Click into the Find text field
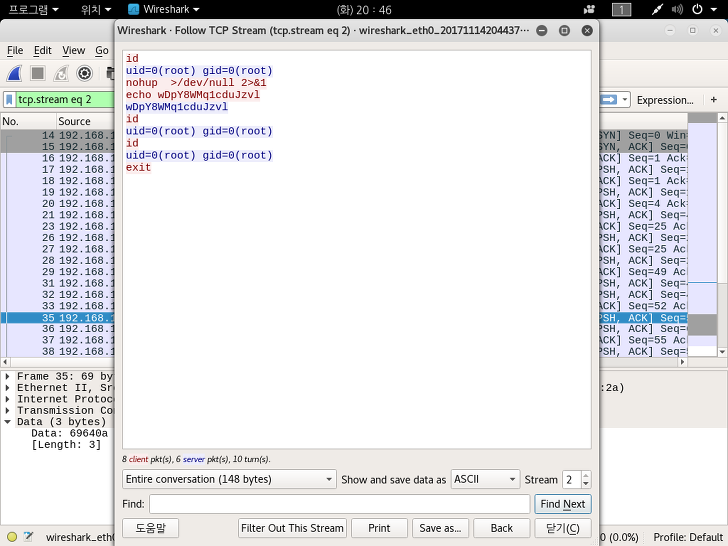Screen dimensions: 728x546 (x=339, y=504)
